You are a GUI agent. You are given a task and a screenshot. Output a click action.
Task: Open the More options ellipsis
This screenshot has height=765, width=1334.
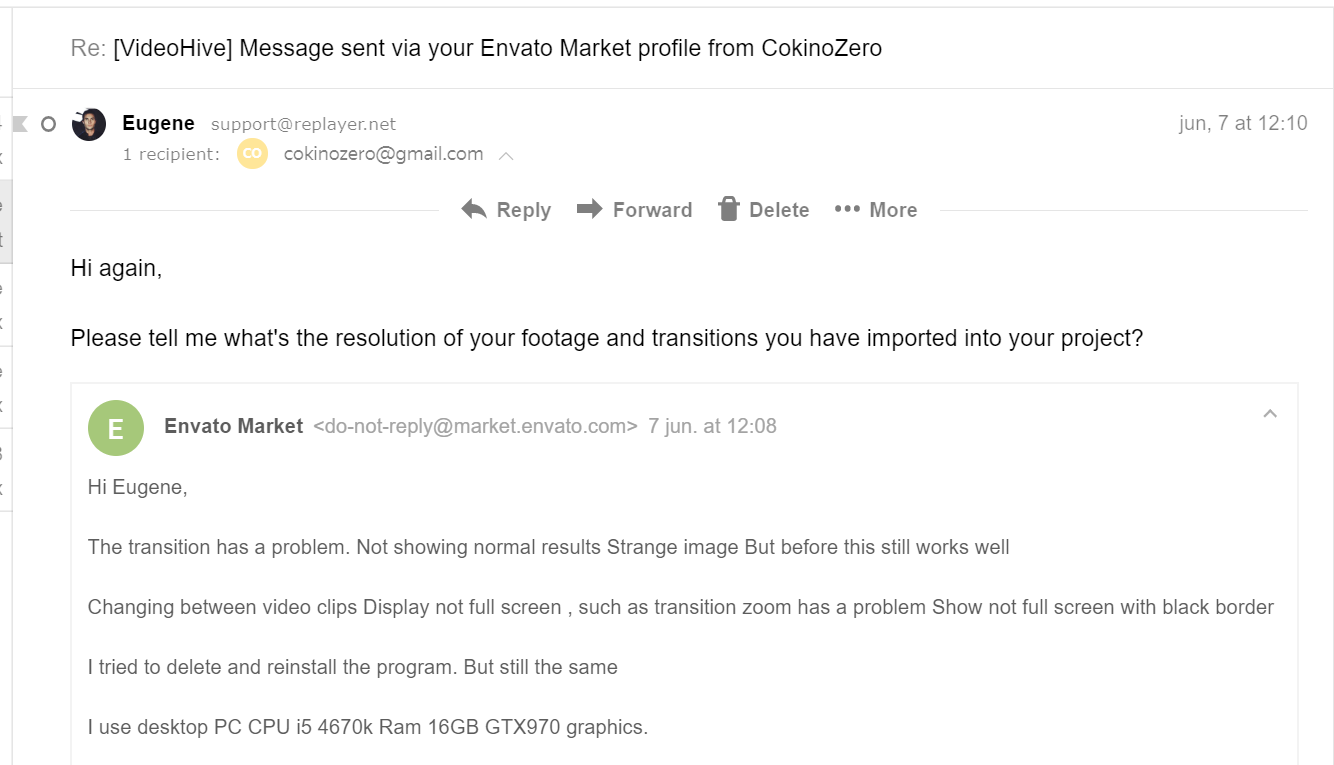[x=847, y=209]
